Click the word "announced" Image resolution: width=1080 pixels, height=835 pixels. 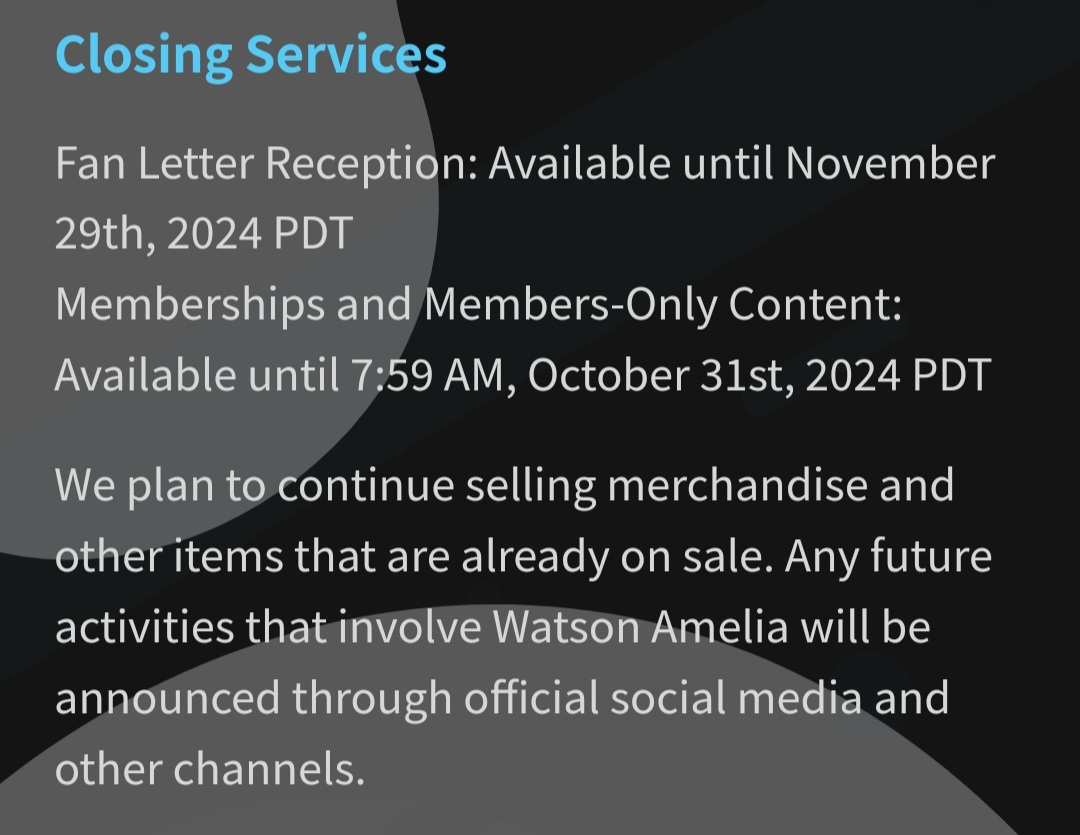coord(167,699)
